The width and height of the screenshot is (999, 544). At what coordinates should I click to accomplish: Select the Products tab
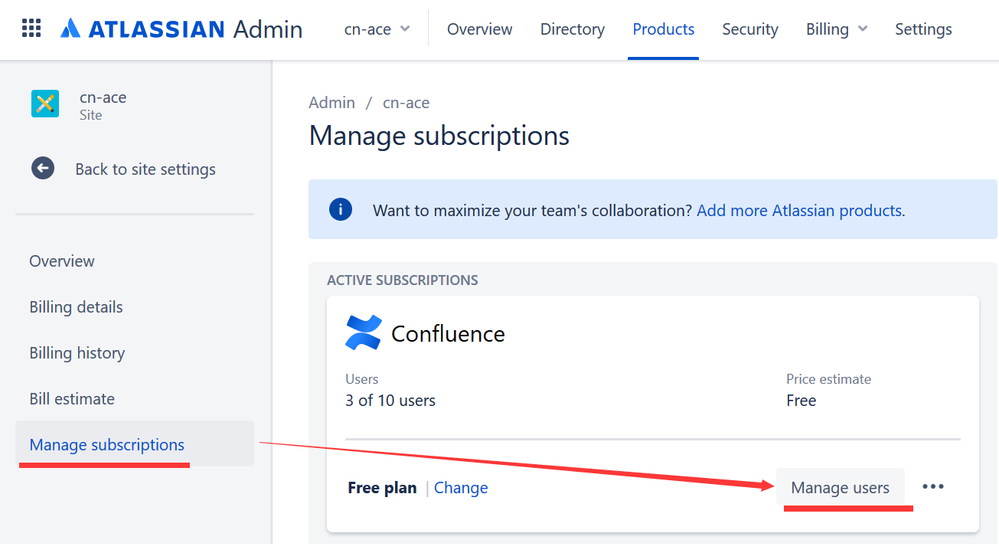click(x=663, y=29)
